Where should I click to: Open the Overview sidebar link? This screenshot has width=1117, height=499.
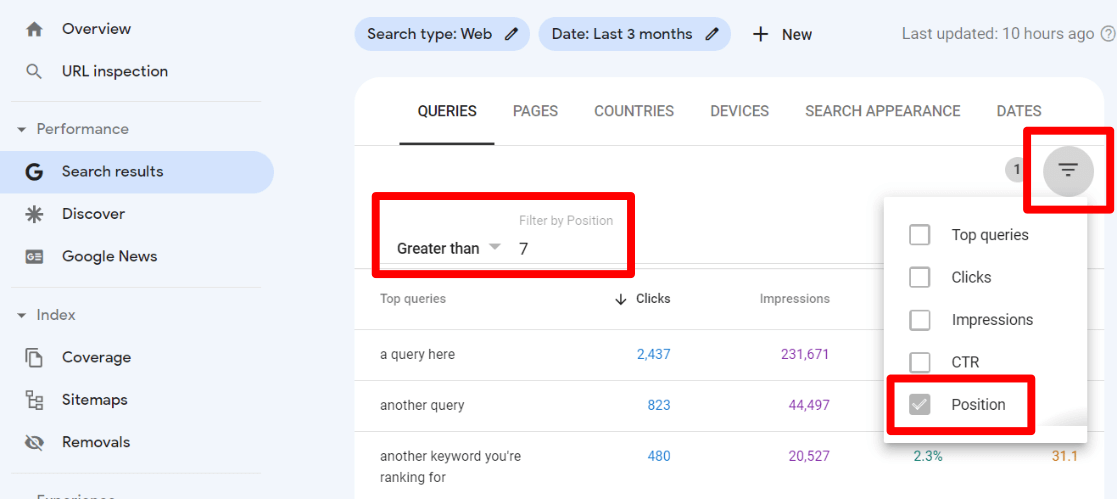96,29
